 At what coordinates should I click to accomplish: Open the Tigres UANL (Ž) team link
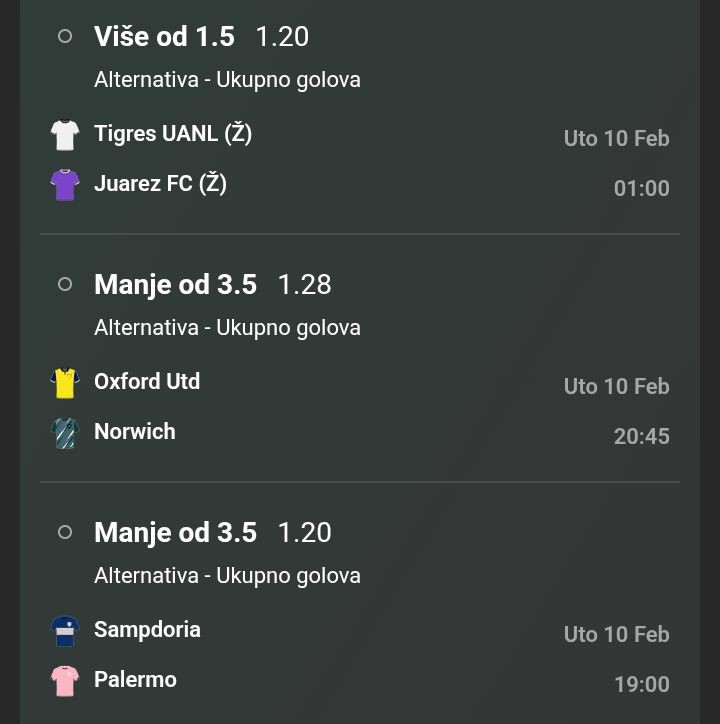[x=173, y=133]
